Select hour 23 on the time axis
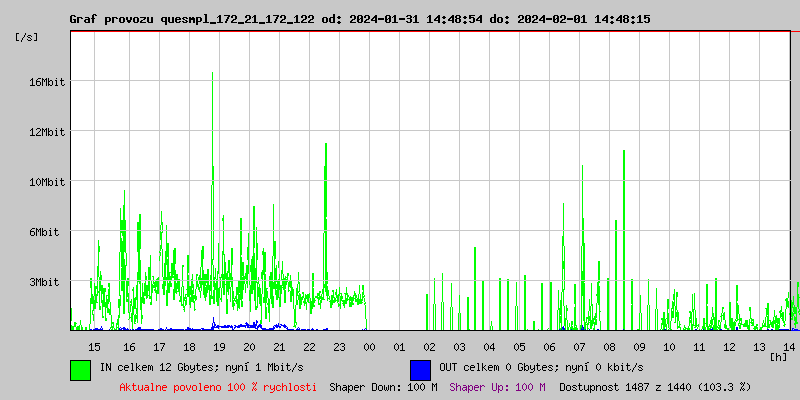 coord(339,346)
